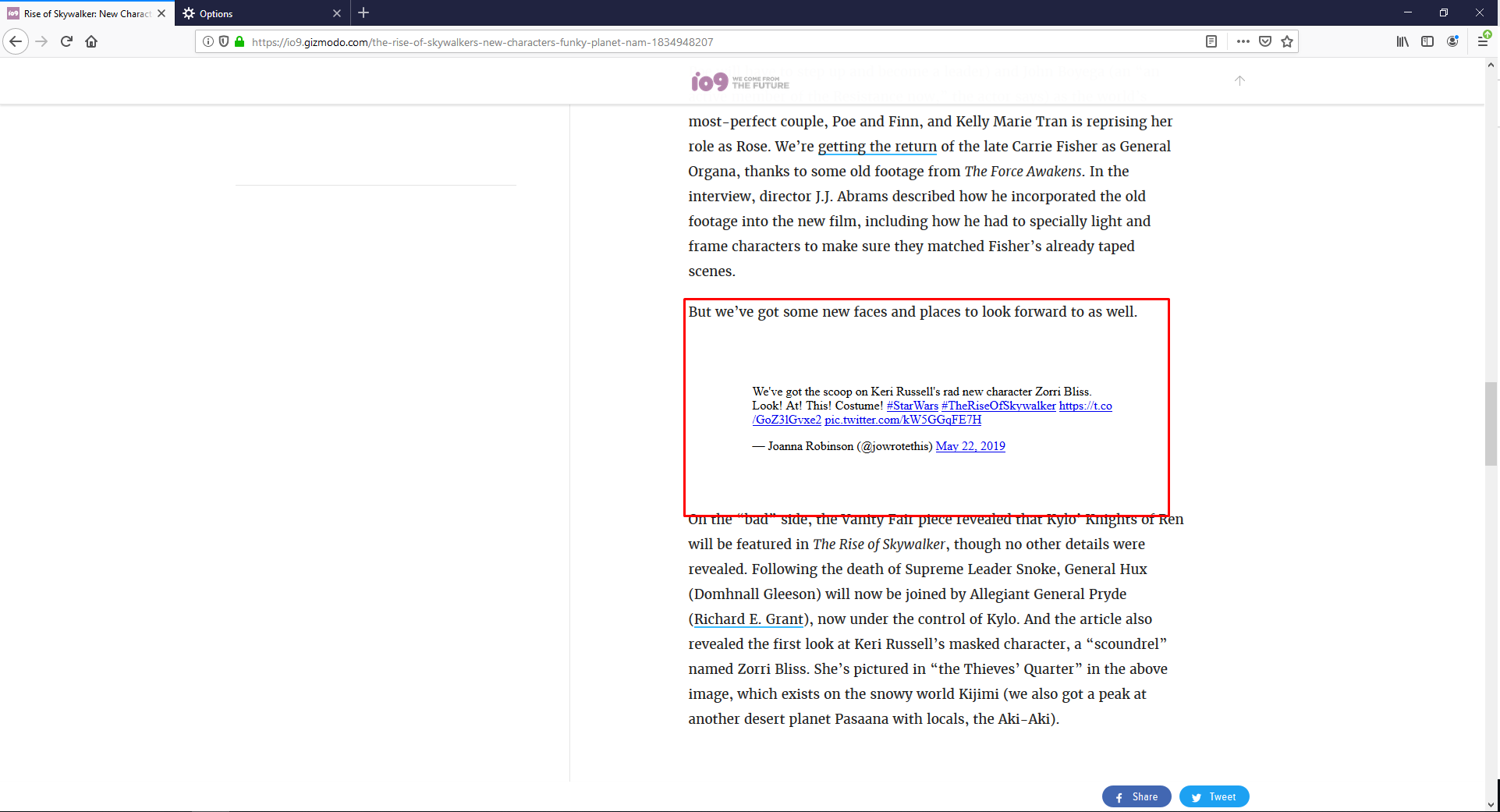This screenshot has width=1500, height=812.
Task: Go to the browser home page
Action: (x=91, y=41)
